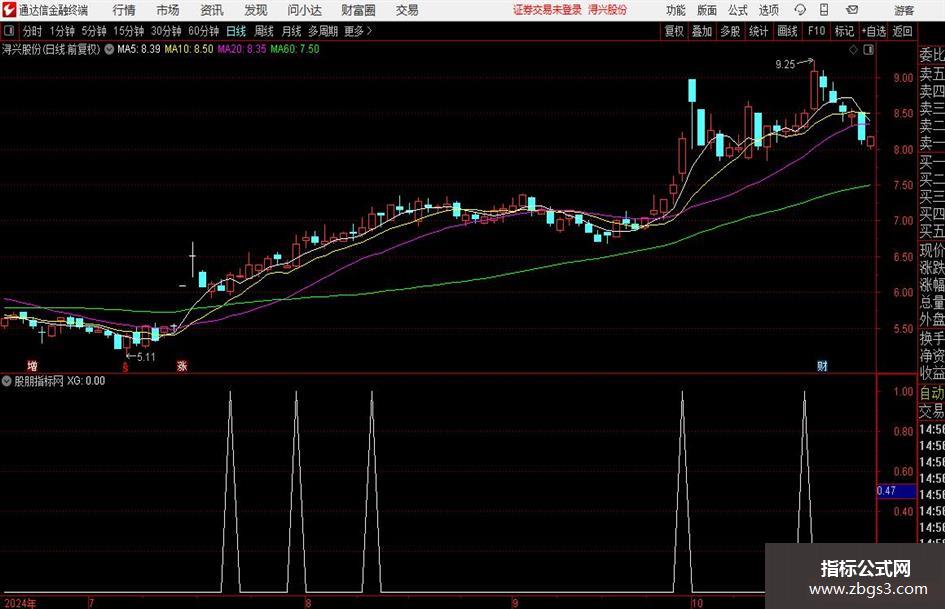The height and width of the screenshot is (609, 945).
Task: Open the 选项 menu
Action: pos(769,10)
